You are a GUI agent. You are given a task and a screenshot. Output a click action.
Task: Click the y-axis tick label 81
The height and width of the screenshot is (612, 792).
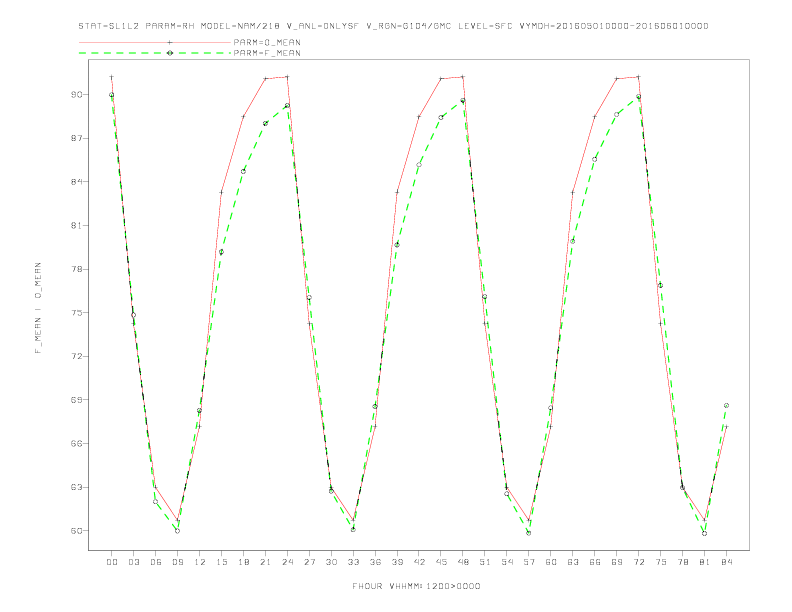[77, 225]
